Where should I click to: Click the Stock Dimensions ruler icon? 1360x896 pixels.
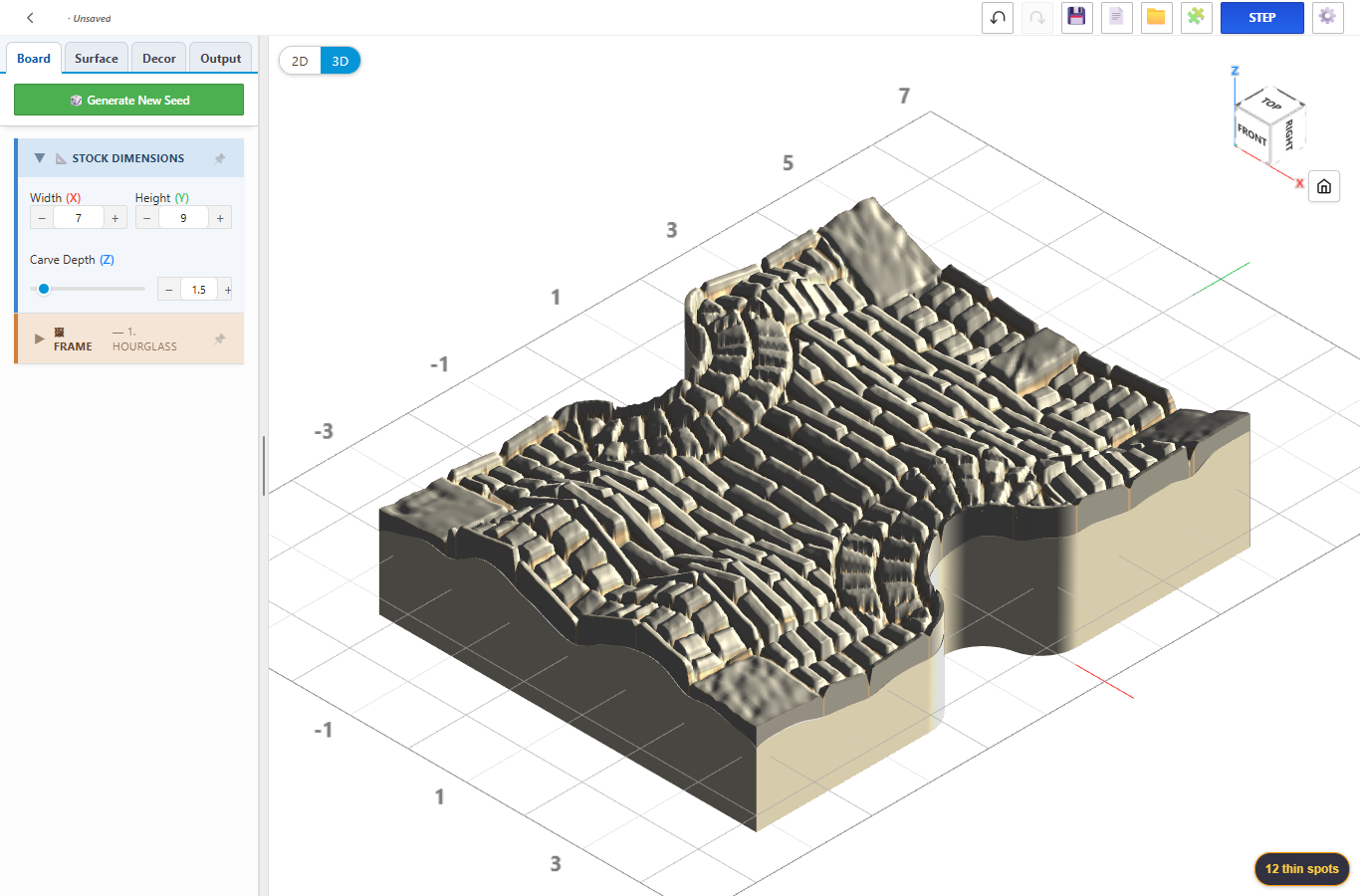[61, 158]
